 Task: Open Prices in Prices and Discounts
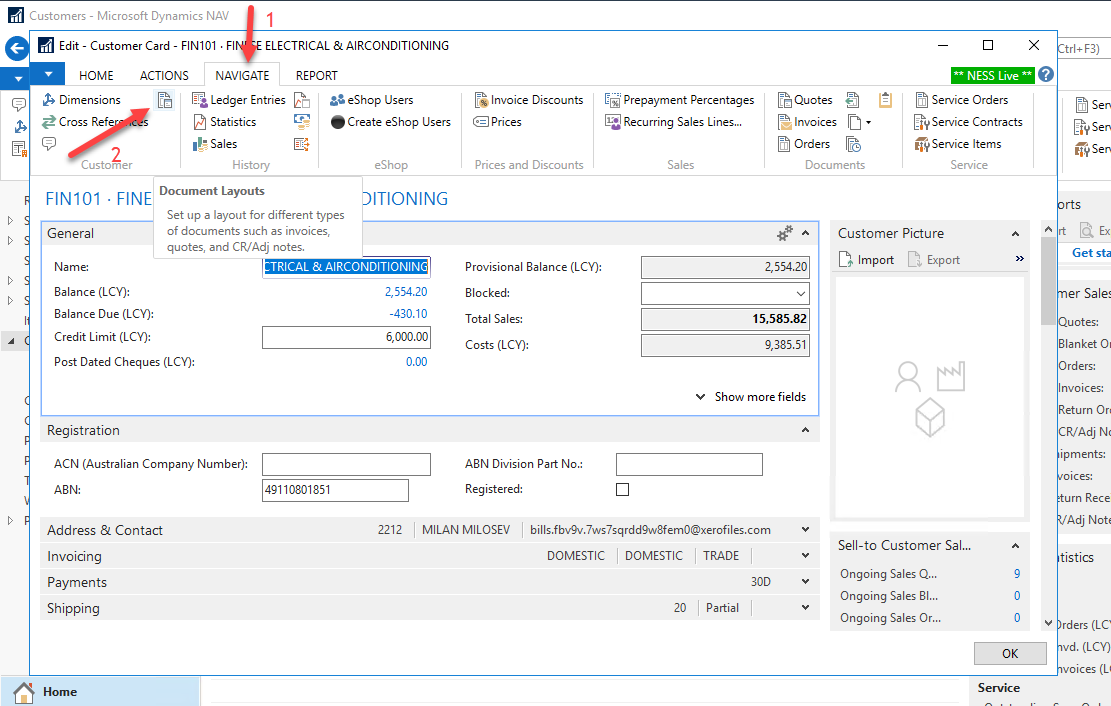click(497, 122)
